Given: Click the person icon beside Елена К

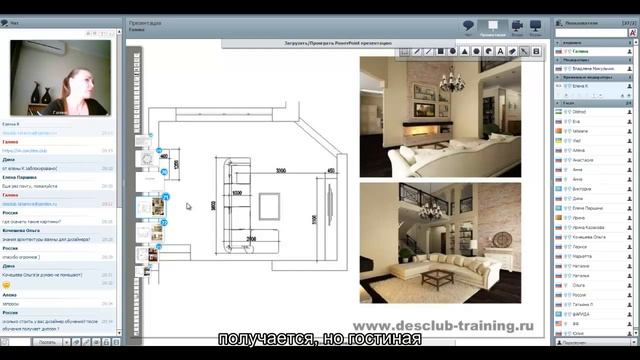Looking at the screenshot, I should (629, 86).
